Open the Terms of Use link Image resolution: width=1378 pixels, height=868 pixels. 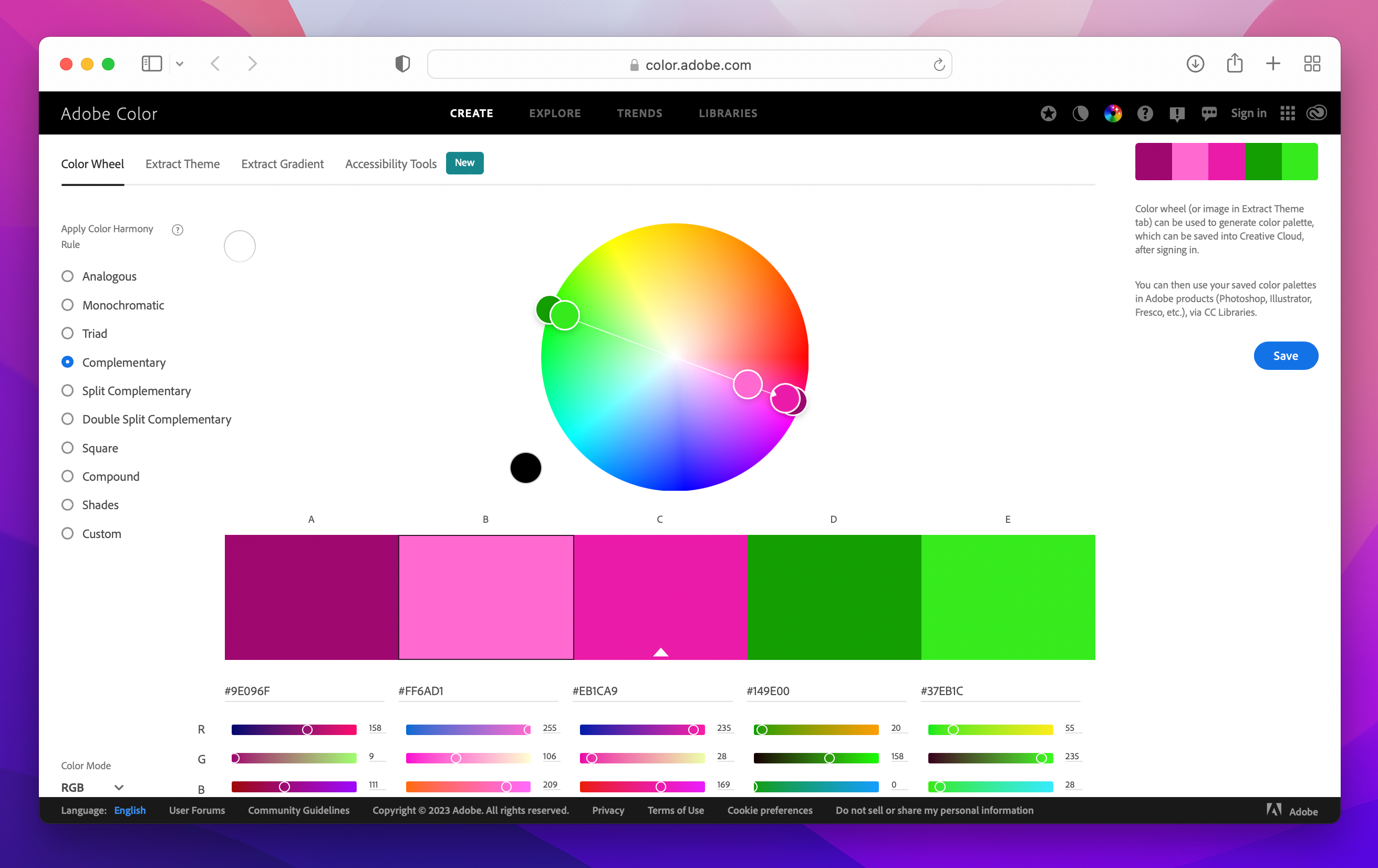(675, 810)
